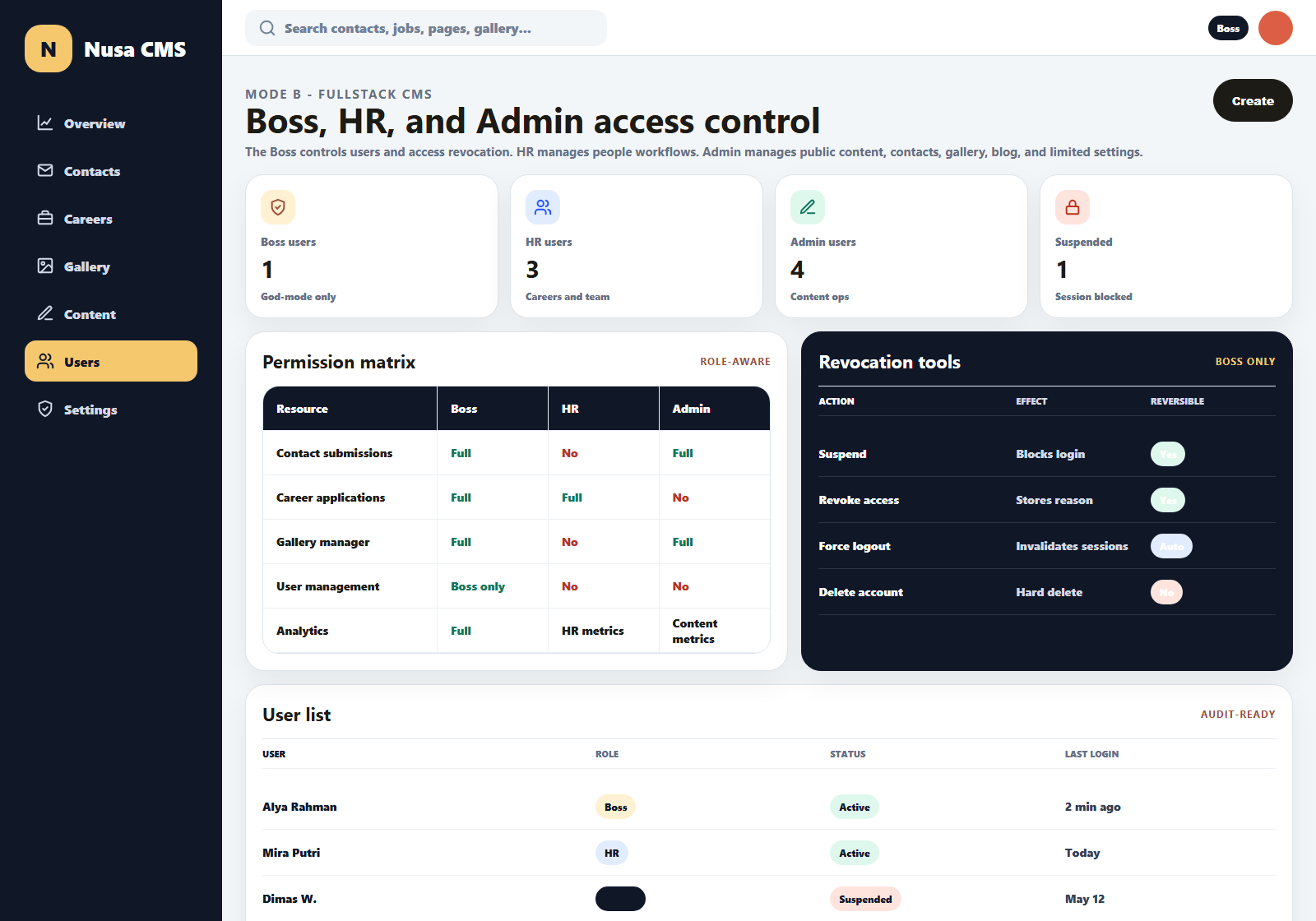1316x921 pixels.
Task: Click the Suspended lock icon
Action: tap(1073, 207)
